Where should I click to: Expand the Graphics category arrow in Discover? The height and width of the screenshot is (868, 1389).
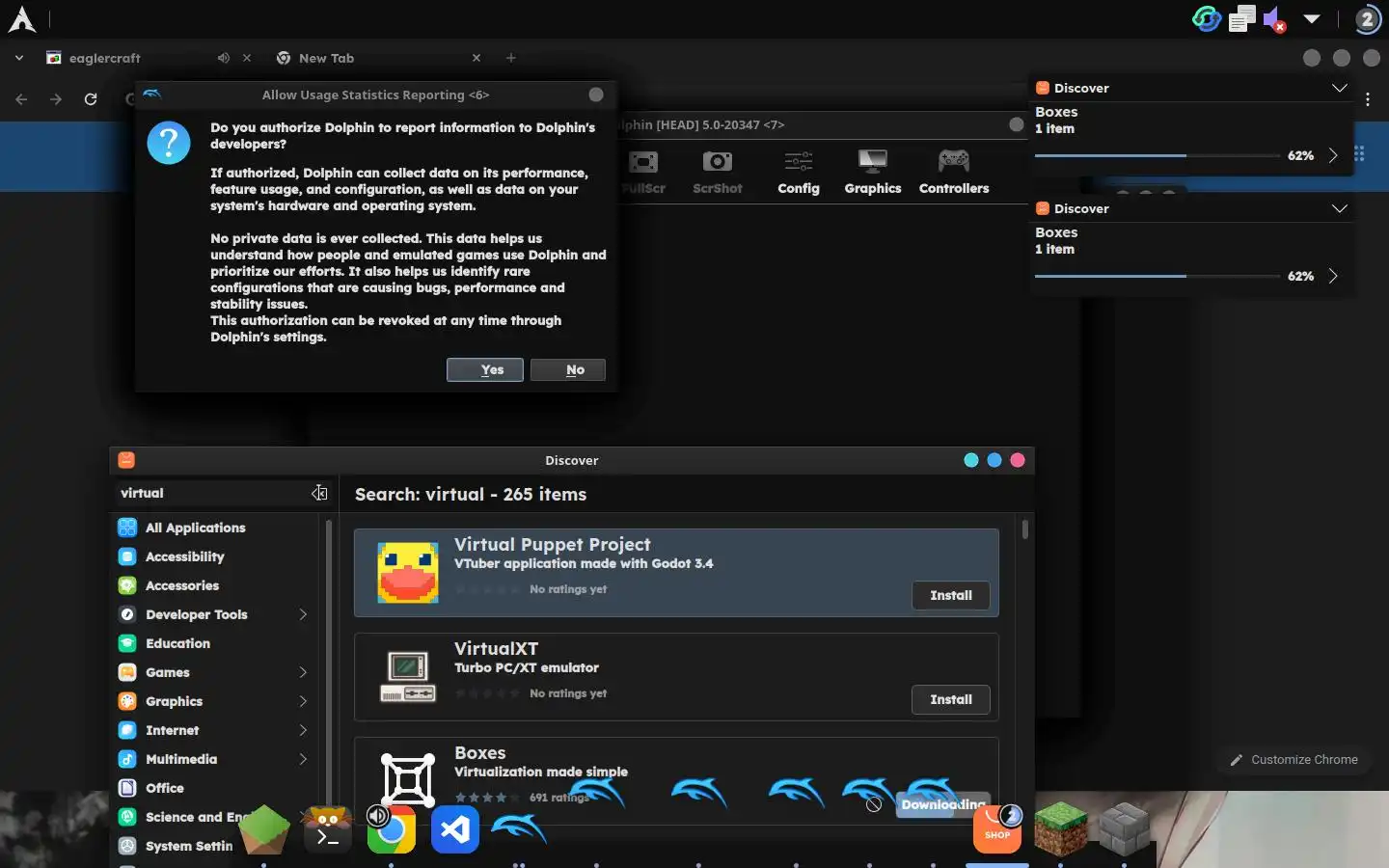303,701
